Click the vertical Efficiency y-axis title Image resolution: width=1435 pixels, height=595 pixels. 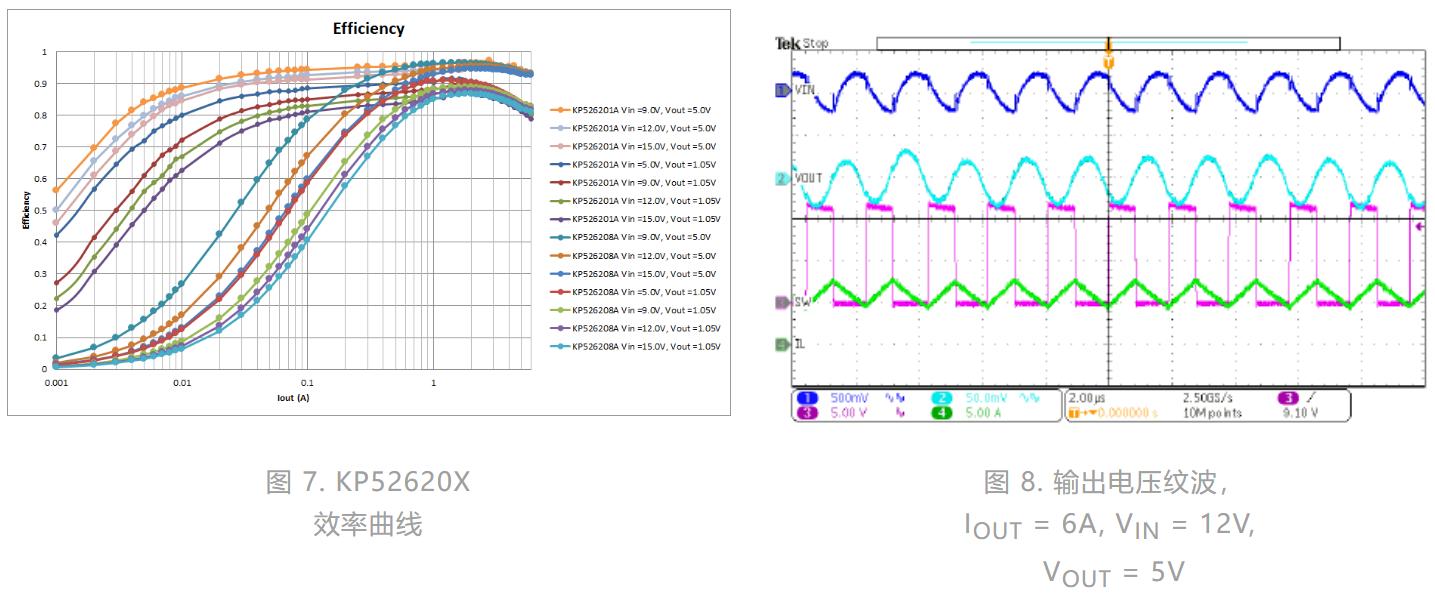pyautogui.click(x=27, y=210)
